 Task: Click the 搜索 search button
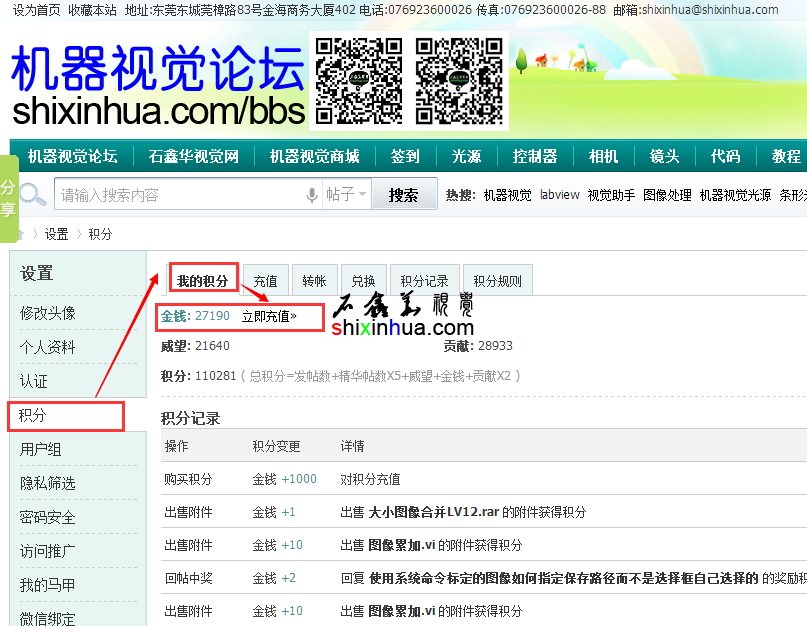click(404, 195)
